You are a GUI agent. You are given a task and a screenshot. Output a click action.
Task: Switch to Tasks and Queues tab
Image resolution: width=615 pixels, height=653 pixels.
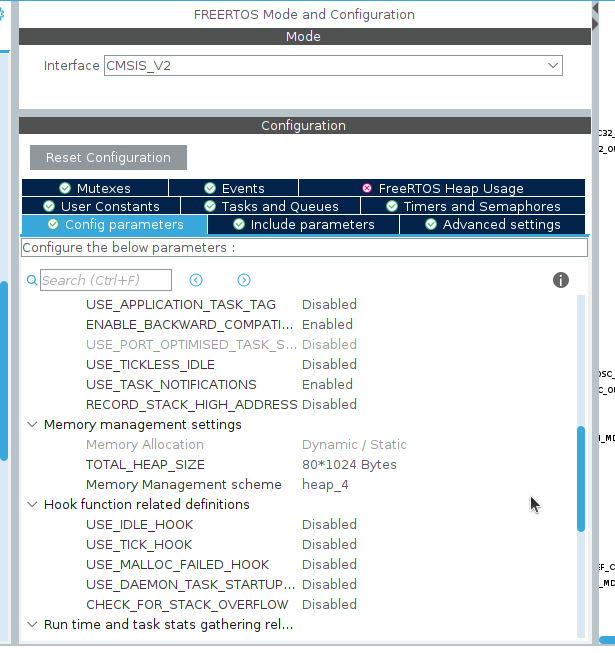[271, 206]
